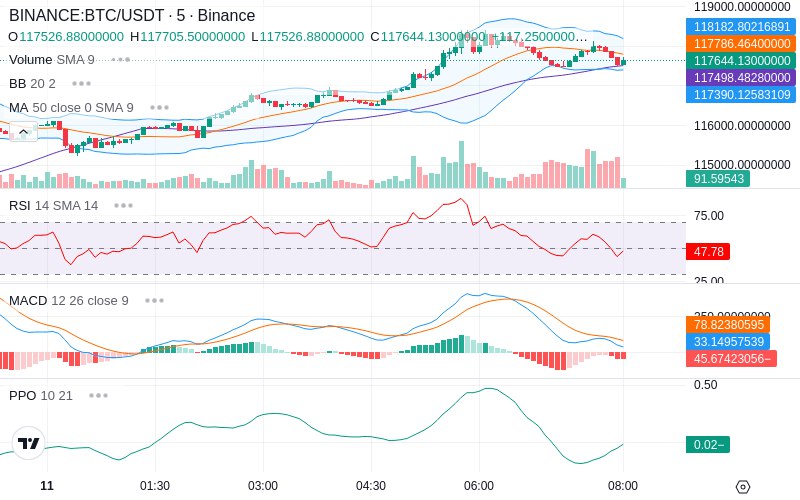Screen dimensions: 800x500
Task: Click the 115000.00000000 price axis label
Action: pyautogui.click(x=742, y=164)
